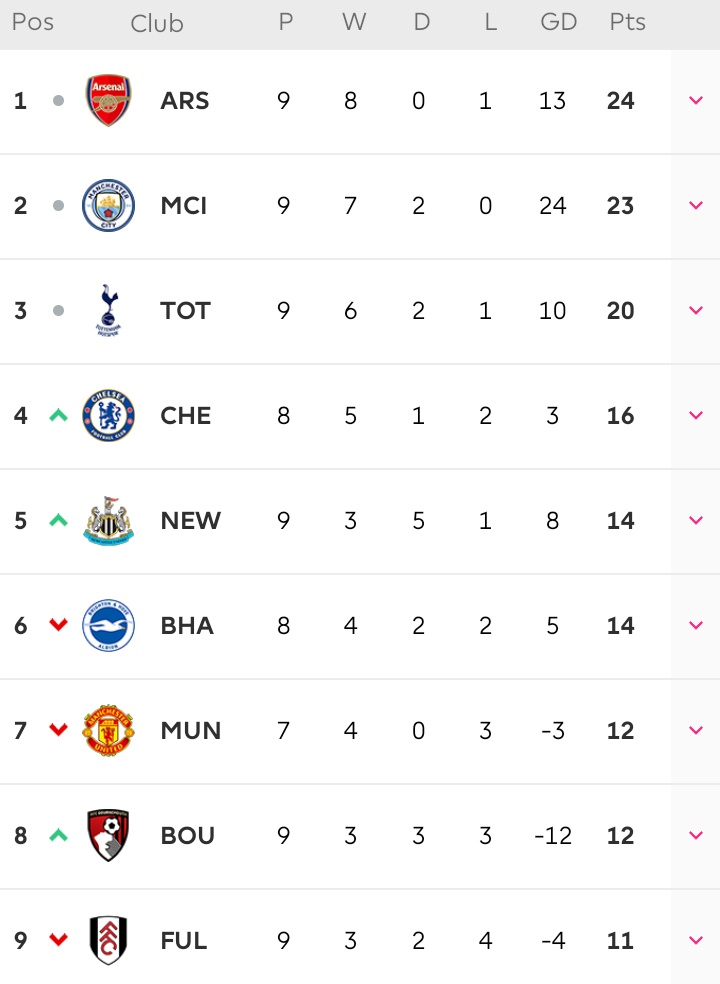Click the GD column header
Image resolution: width=720 pixels, height=984 pixels.
pyautogui.click(x=559, y=22)
